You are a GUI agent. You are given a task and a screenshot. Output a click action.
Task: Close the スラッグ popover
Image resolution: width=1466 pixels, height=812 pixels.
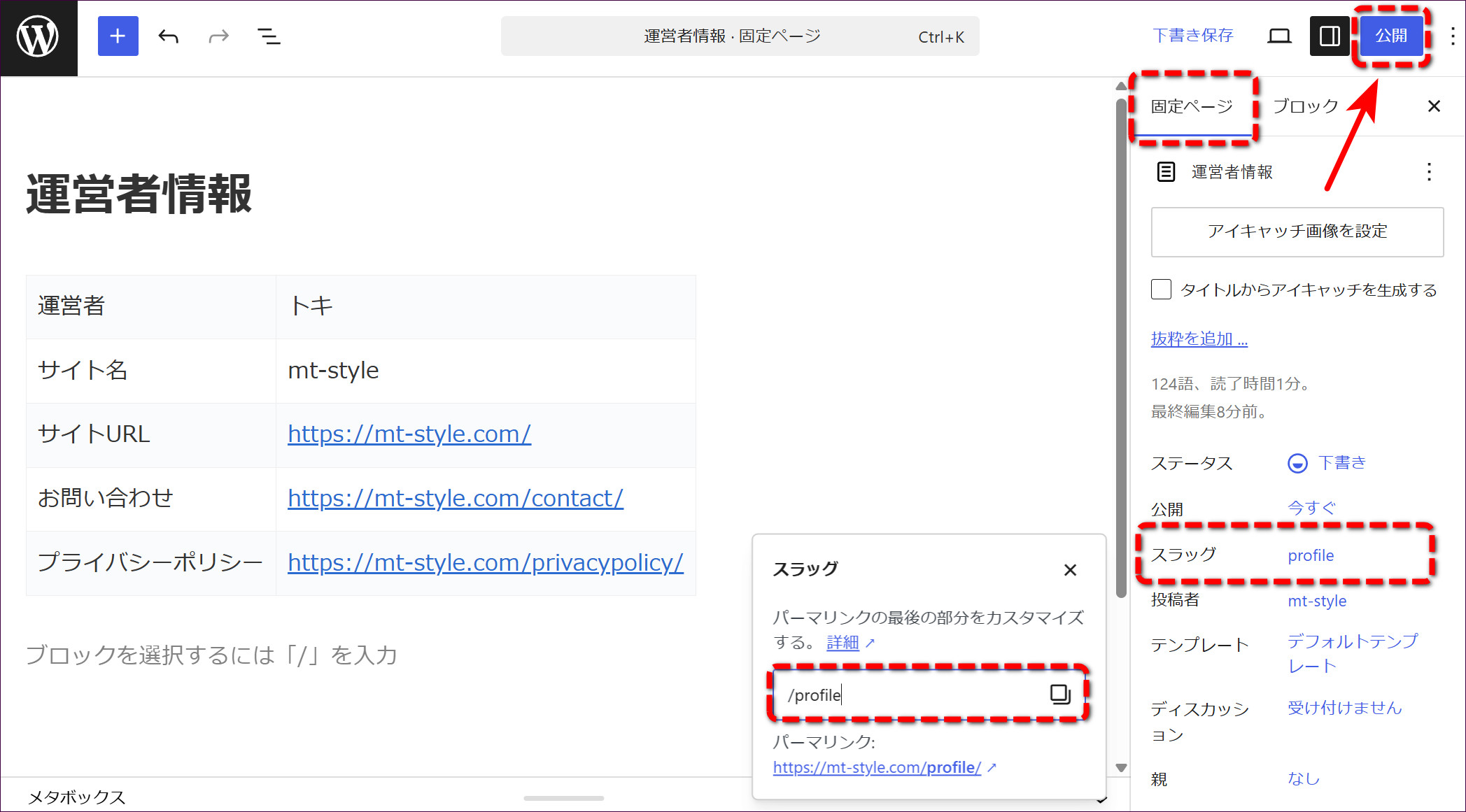tap(1070, 570)
